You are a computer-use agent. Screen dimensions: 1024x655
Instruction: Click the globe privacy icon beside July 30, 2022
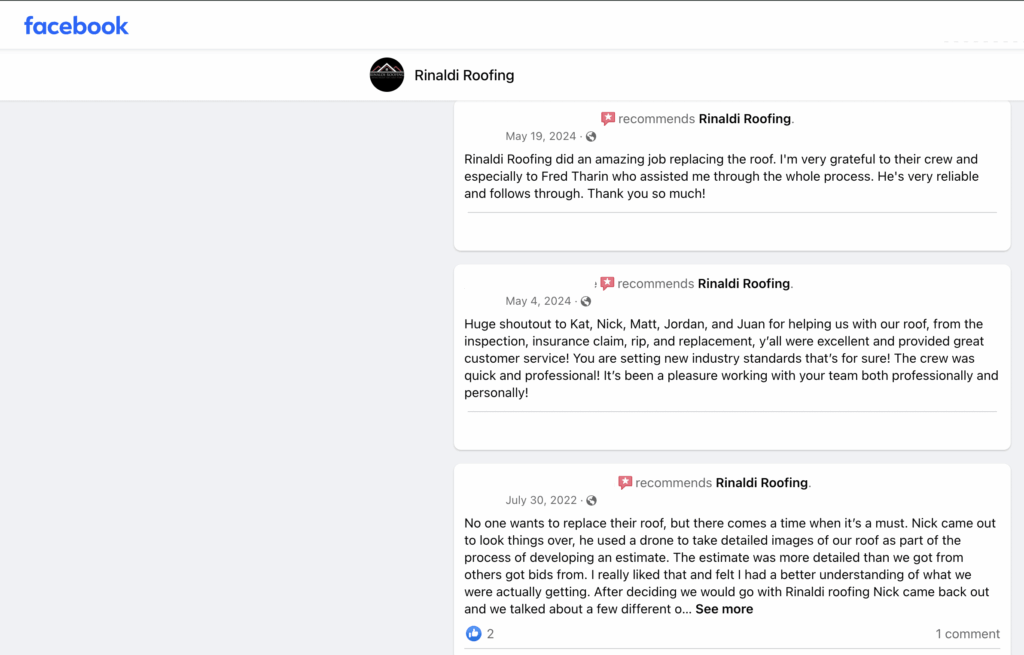pyautogui.click(x=591, y=500)
